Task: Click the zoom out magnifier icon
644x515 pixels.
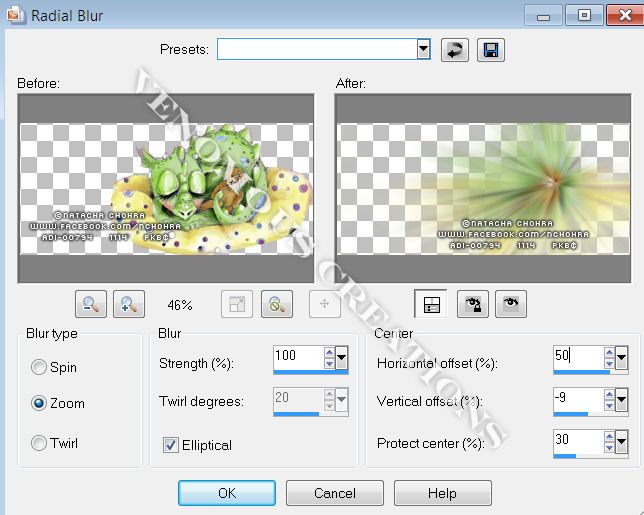Action: [x=91, y=304]
